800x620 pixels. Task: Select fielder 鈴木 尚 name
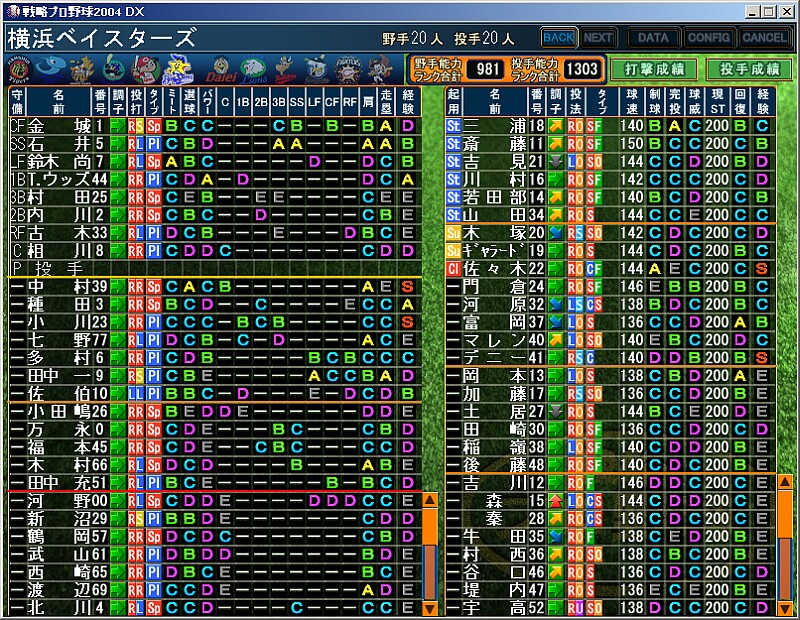(x=59, y=162)
